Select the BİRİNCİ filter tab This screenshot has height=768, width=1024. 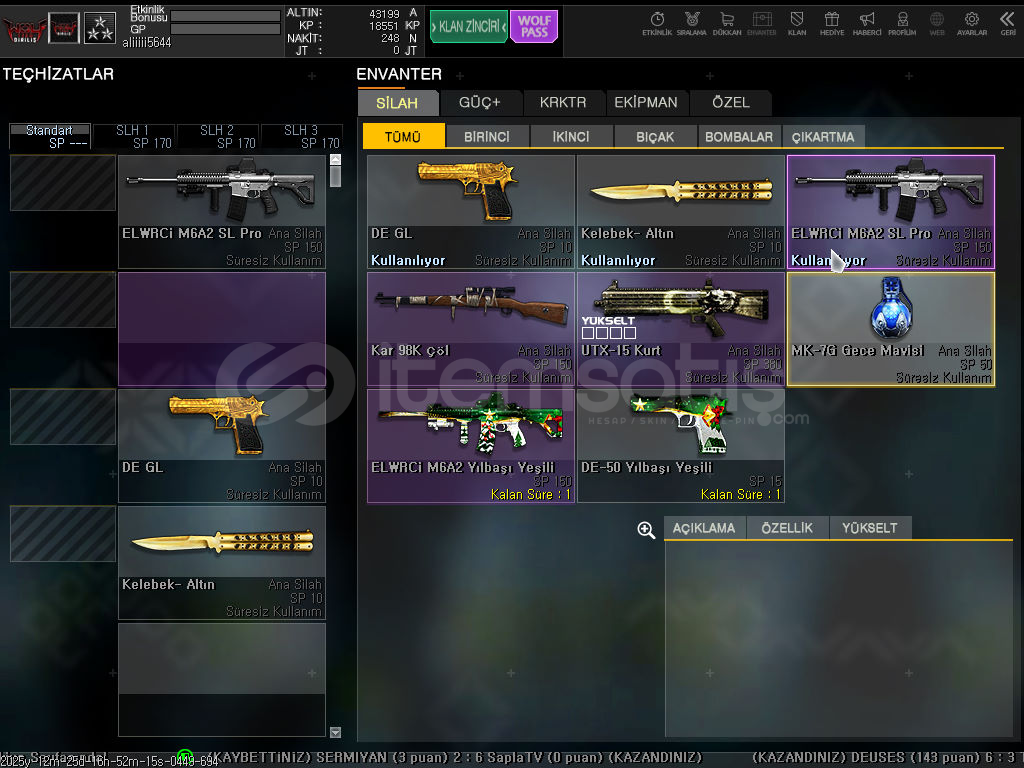tap(487, 136)
